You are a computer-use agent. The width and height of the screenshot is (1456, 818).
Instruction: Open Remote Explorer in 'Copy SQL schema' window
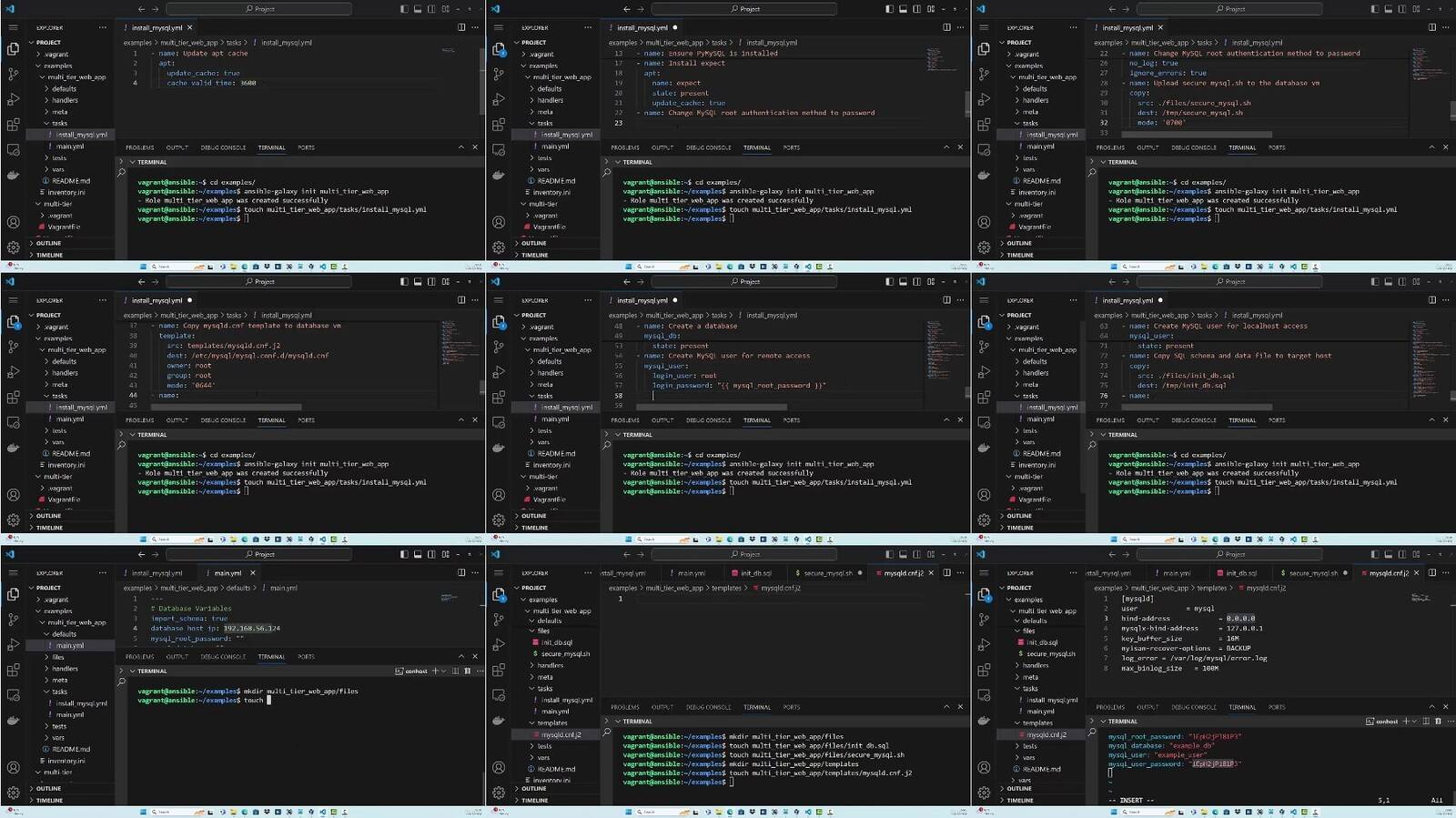click(x=984, y=422)
